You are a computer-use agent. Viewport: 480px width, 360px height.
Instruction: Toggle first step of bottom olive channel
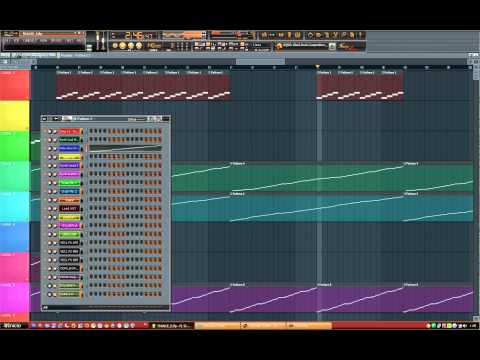coord(91,294)
